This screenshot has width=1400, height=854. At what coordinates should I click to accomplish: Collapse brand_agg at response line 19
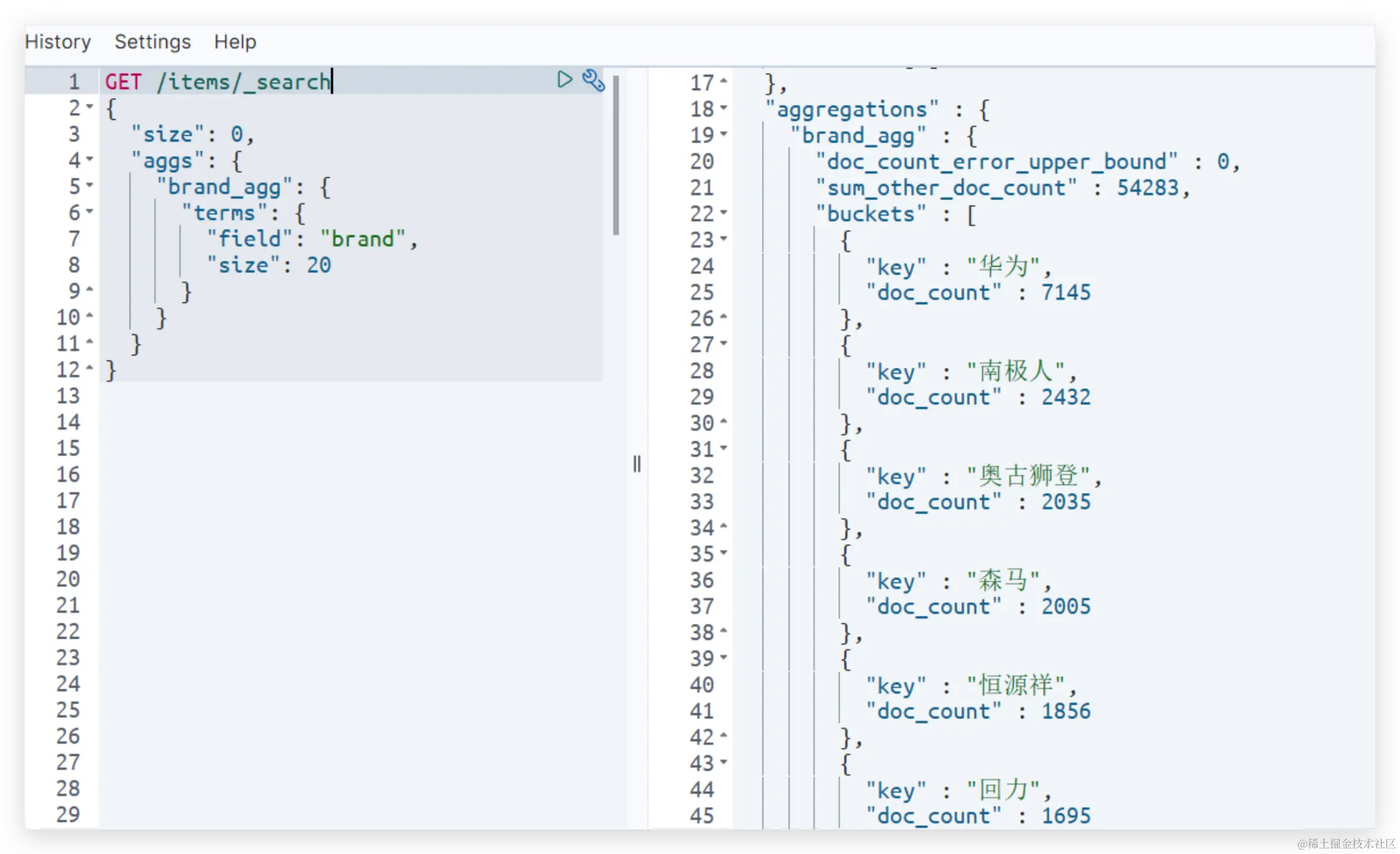pyautogui.click(x=724, y=134)
